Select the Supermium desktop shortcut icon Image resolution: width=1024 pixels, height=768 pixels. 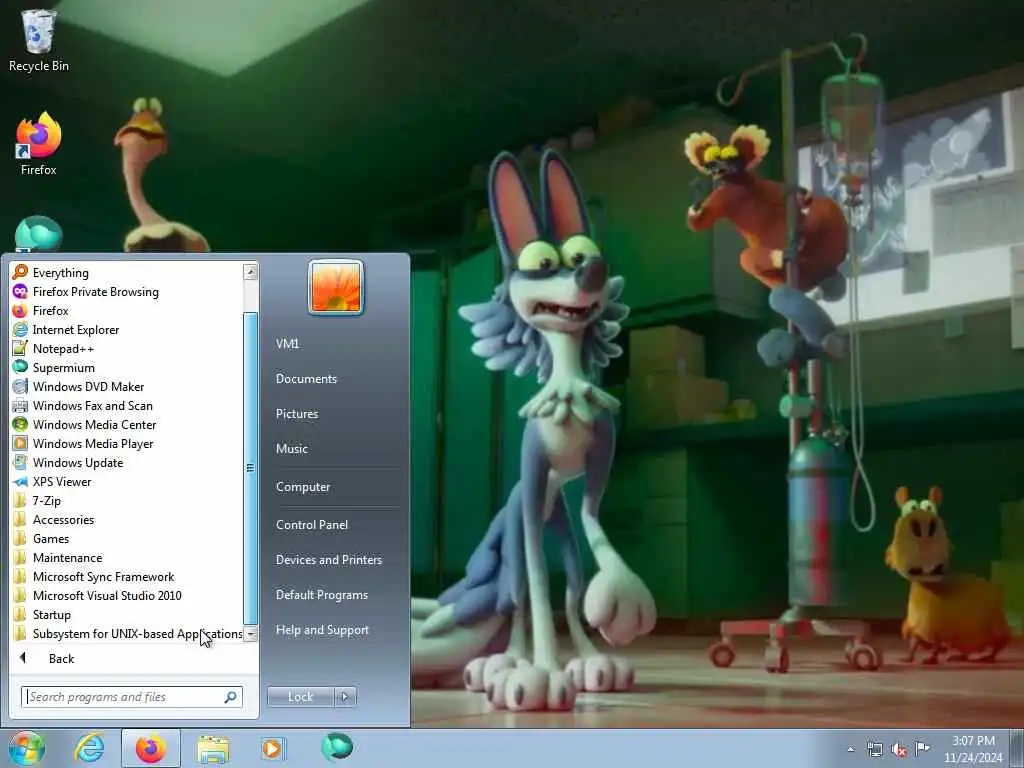pyautogui.click(x=39, y=234)
